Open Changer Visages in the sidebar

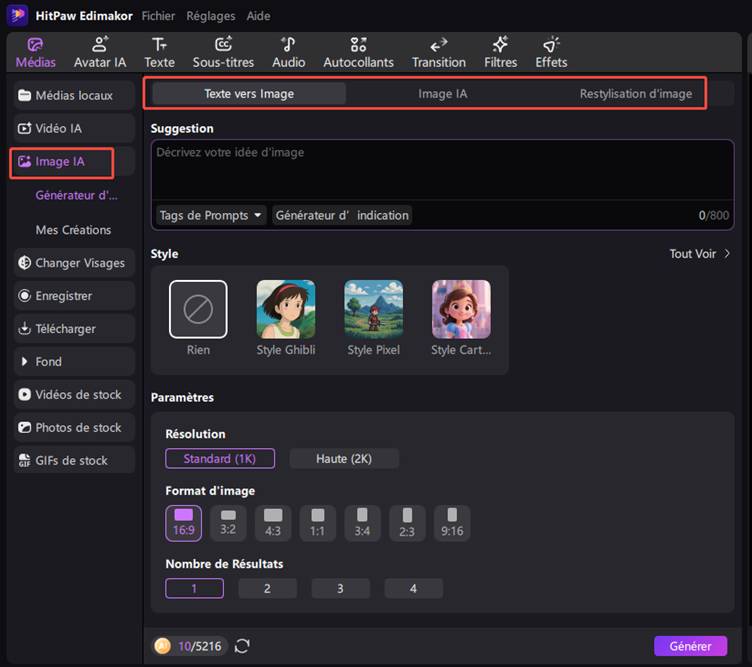pos(74,263)
